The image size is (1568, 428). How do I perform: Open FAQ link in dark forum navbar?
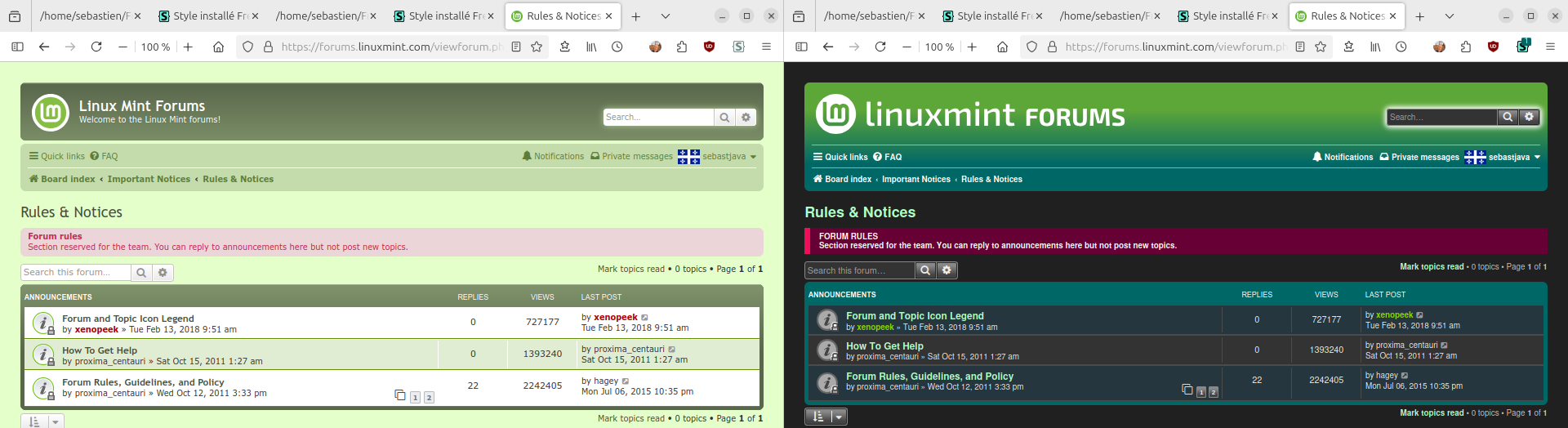pyautogui.click(x=887, y=157)
